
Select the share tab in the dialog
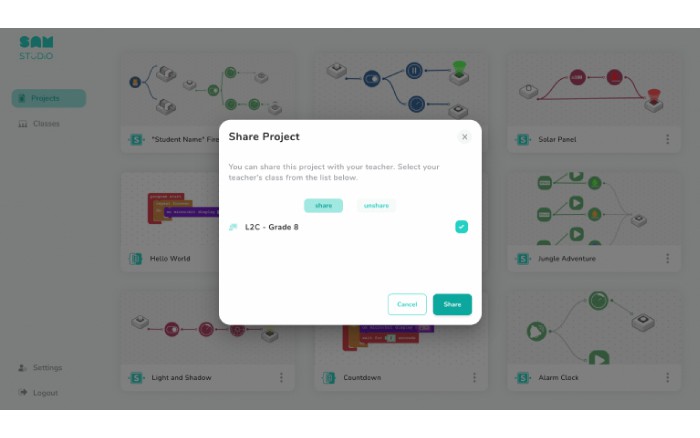(x=323, y=205)
